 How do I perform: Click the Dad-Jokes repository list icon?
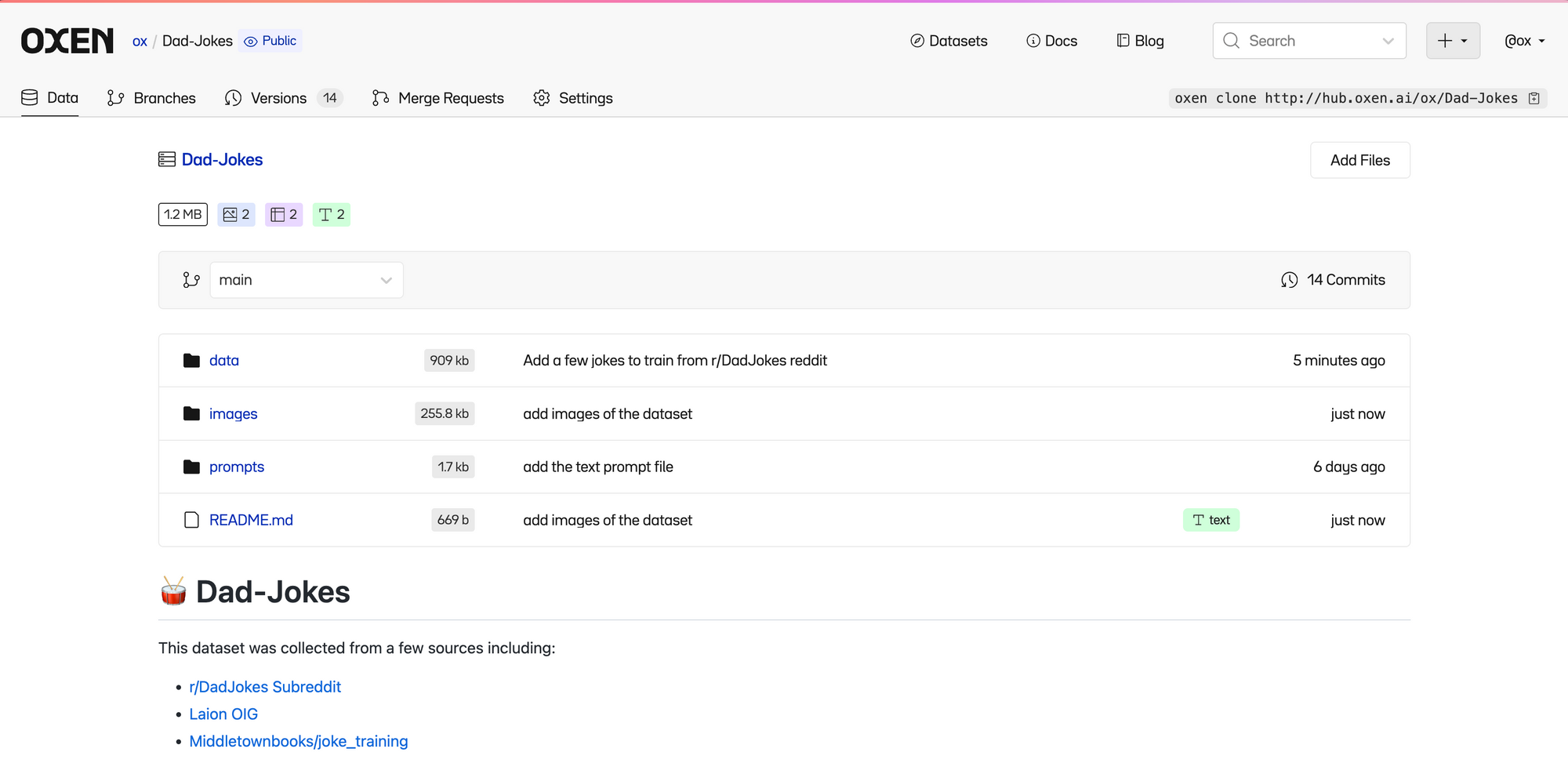tap(167, 160)
